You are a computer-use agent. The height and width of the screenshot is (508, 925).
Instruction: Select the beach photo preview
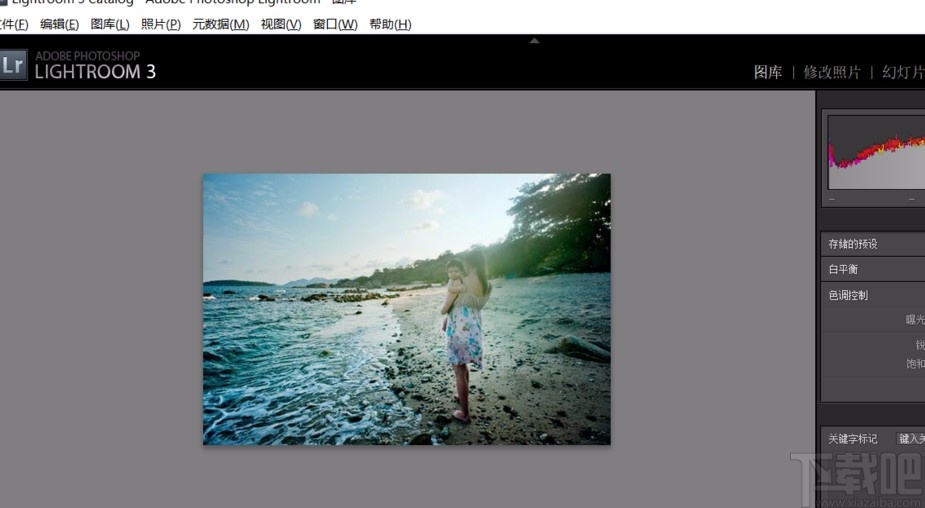pyautogui.click(x=406, y=309)
